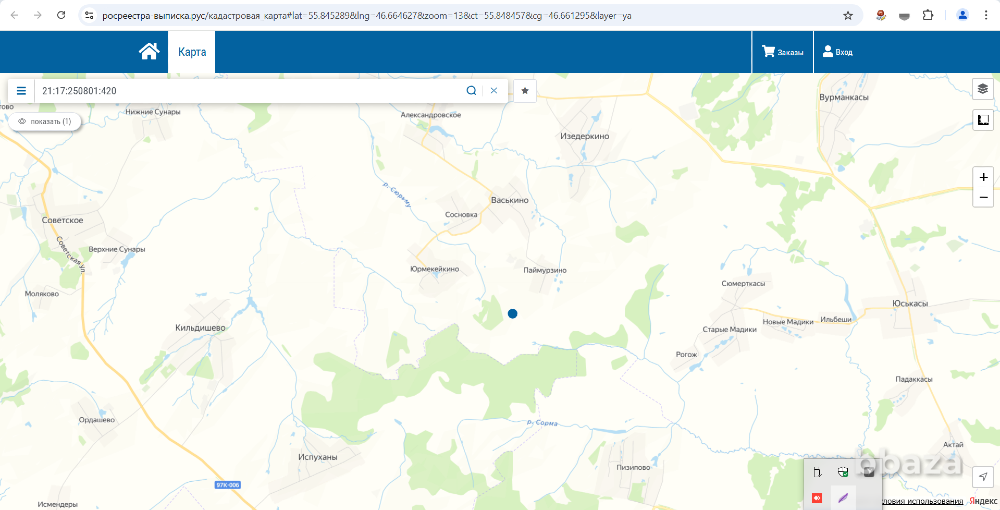Viewport: 1000px width, 510px height.
Task: Click the blue parcel marker on map
Action: point(513,314)
